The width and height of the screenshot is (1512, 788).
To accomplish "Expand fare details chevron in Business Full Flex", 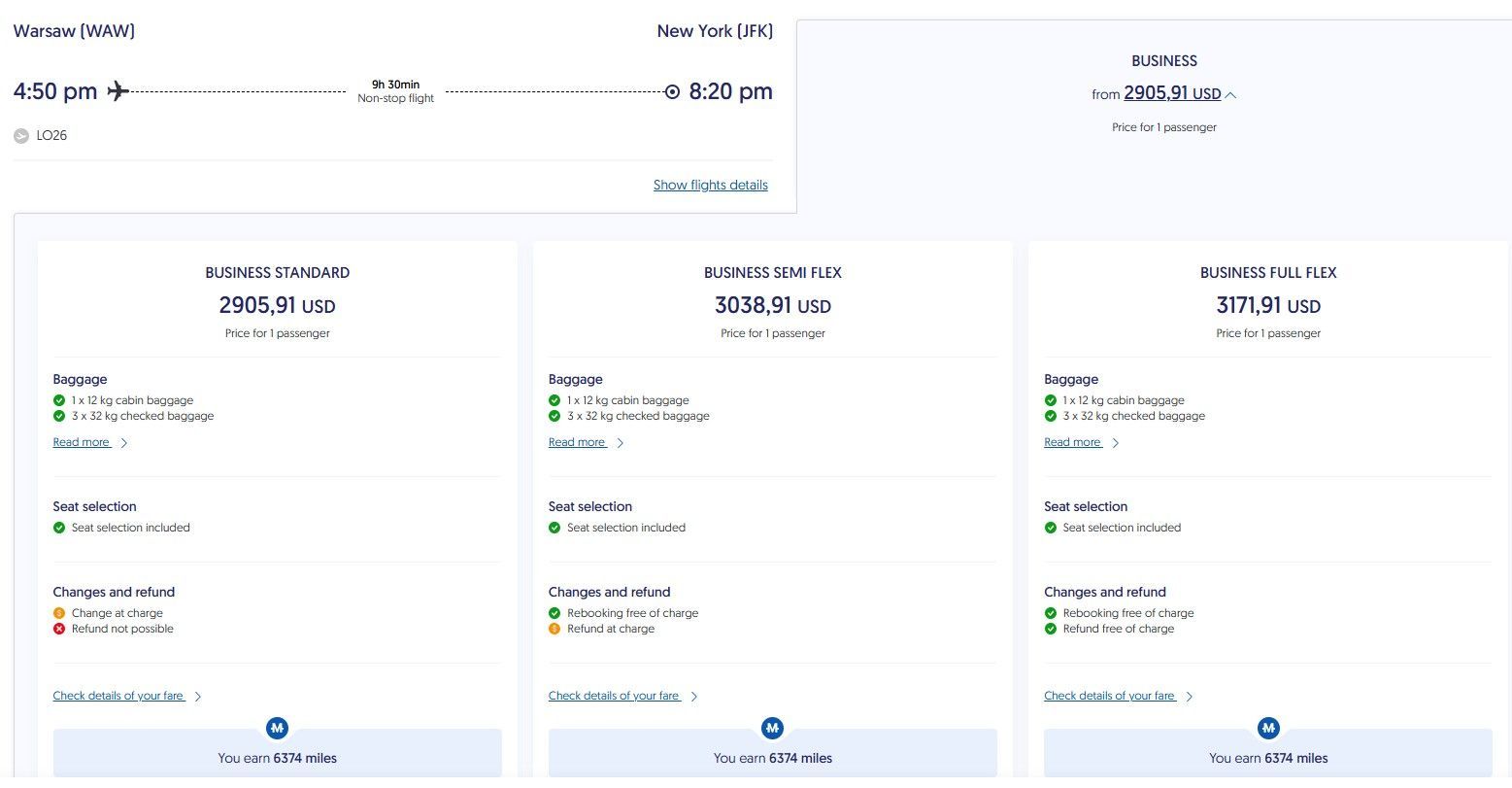I will (1190, 697).
